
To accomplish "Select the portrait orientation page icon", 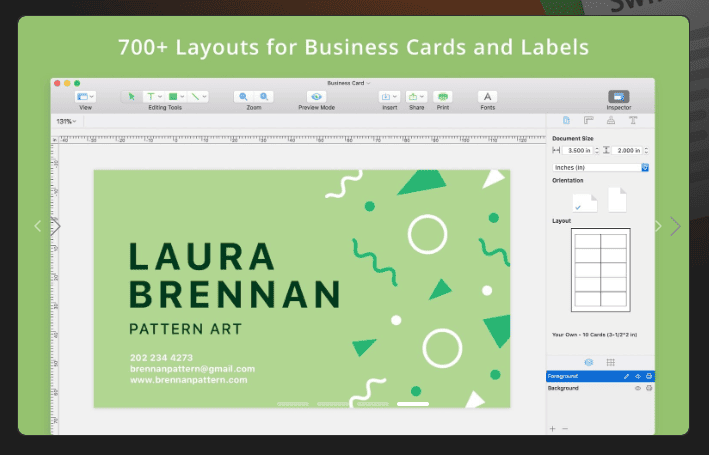I will click(617, 200).
